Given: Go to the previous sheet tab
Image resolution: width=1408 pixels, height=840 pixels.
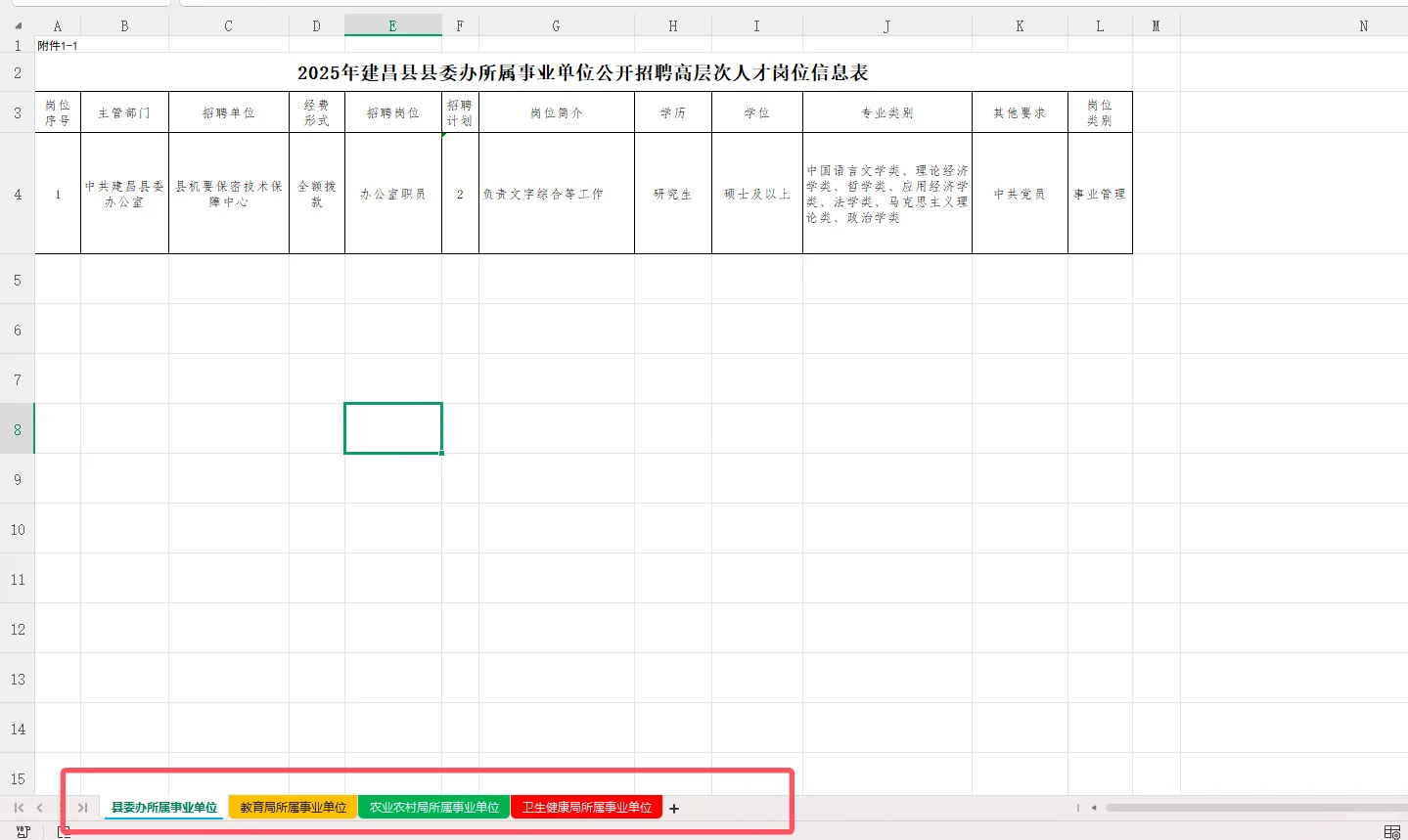Looking at the screenshot, I should tap(39, 808).
